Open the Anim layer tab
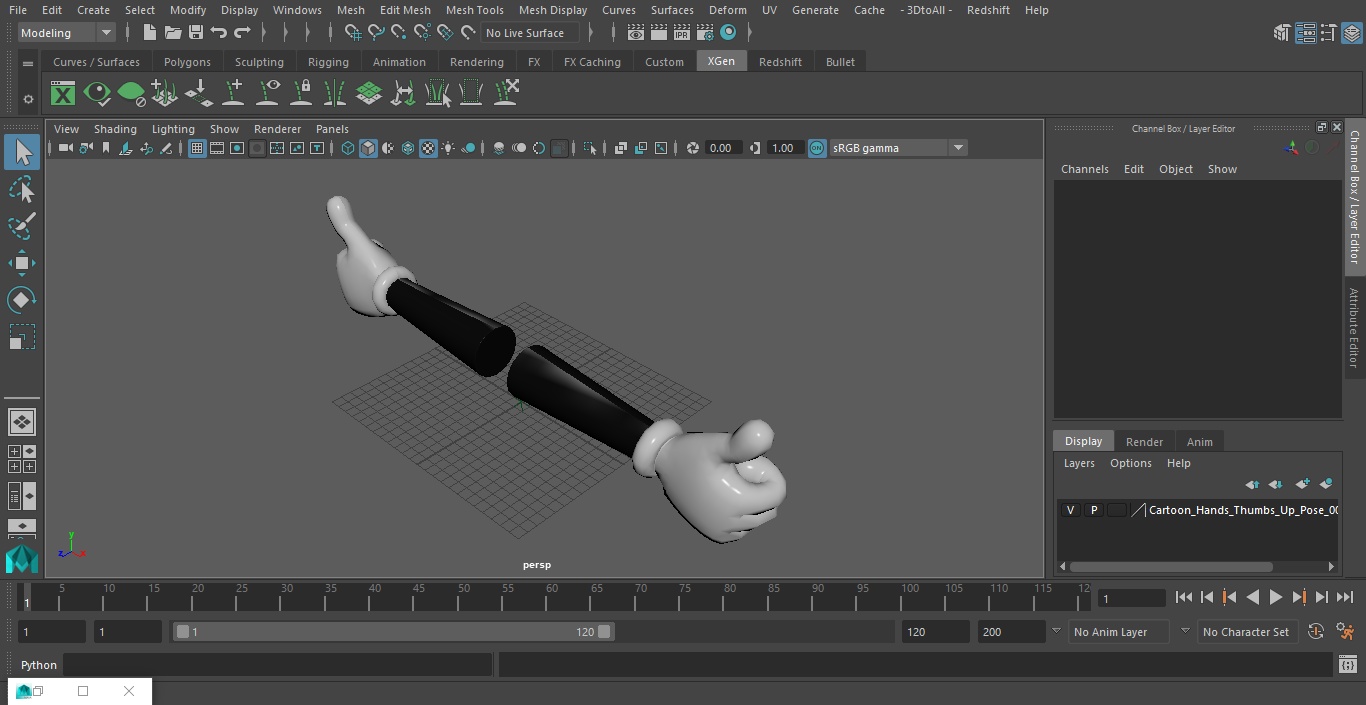1366x705 pixels. coord(1199,442)
